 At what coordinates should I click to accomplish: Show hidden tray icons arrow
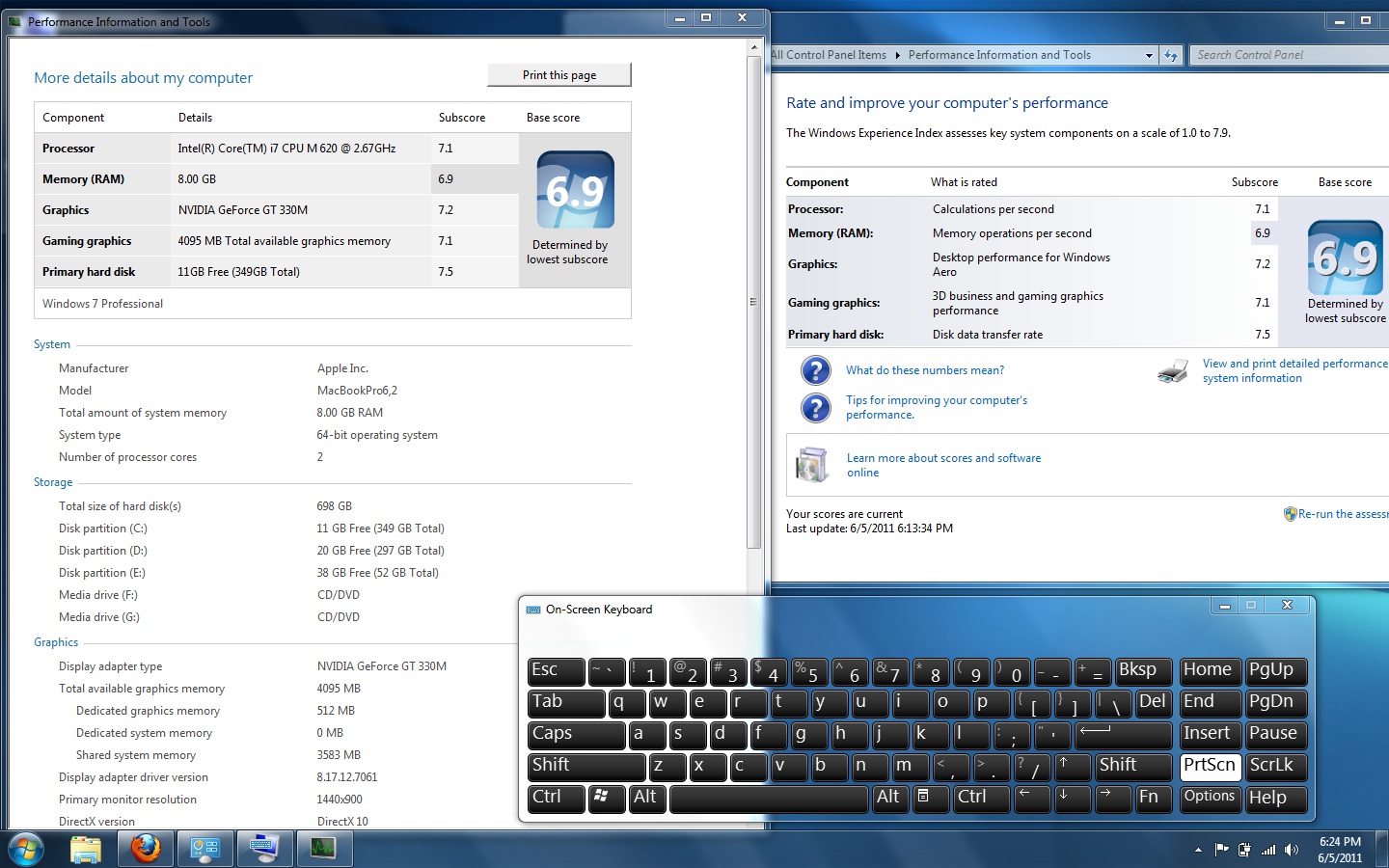(x=1198, y=850)
